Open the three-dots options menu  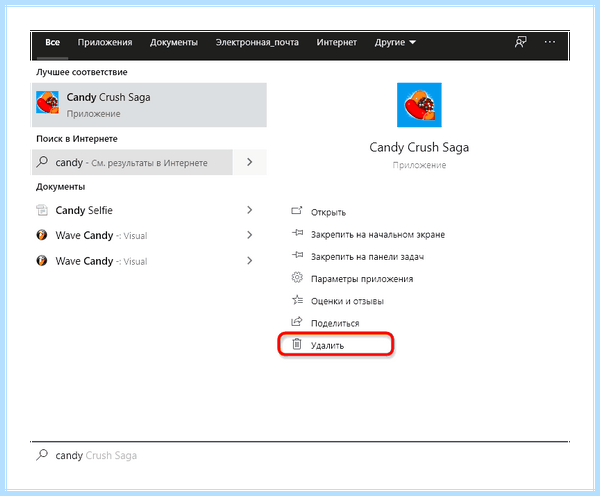(x=549, y=42)
